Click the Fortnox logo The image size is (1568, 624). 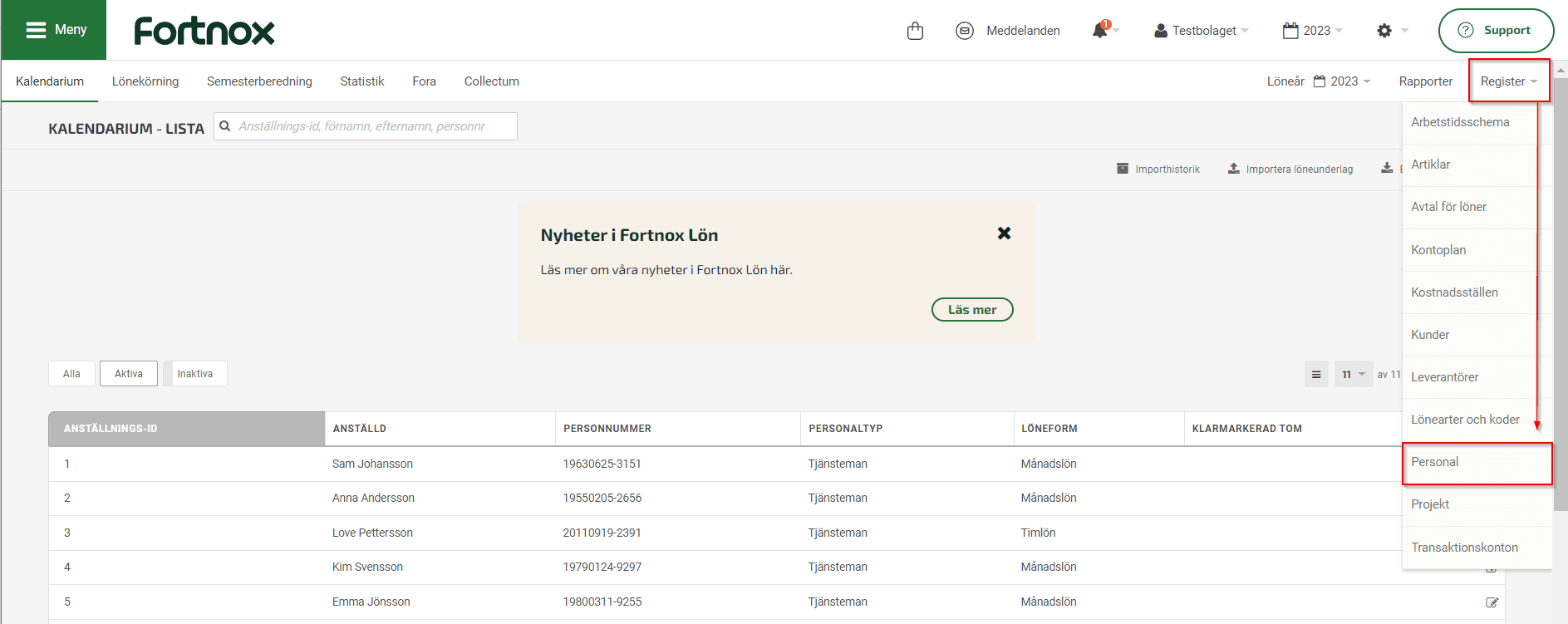[x=204, y=31]
